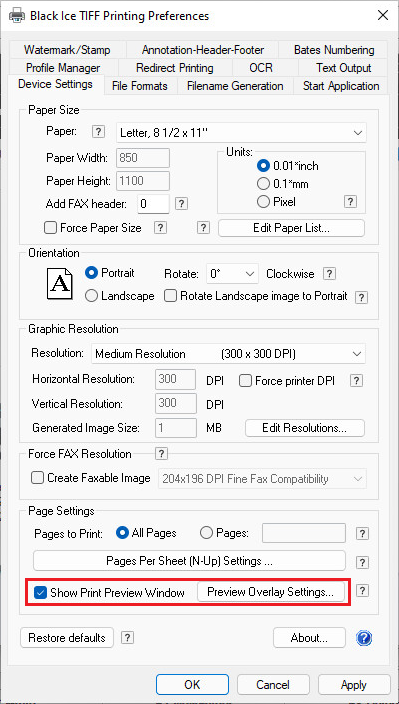
Task: Click the Add FAX header input field
Action: (x=153, y=204)
